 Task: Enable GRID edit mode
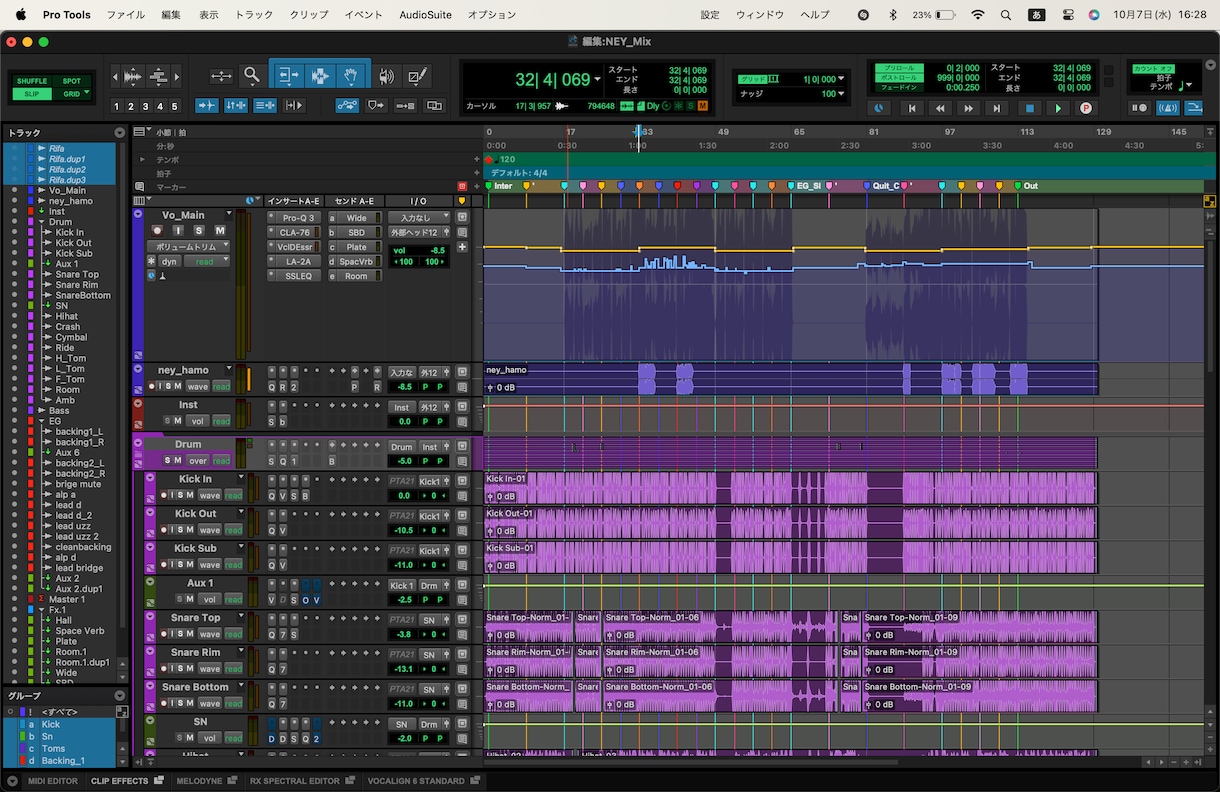pyautogui.click(x=72, y=94)
